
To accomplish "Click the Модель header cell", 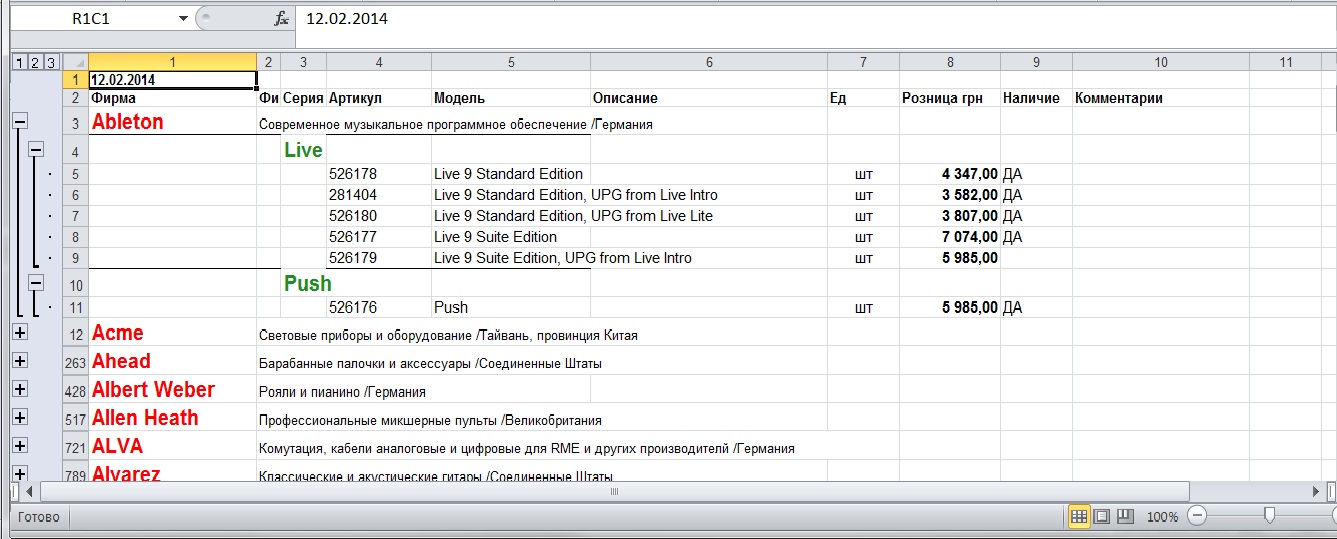I will click(511, 98).
